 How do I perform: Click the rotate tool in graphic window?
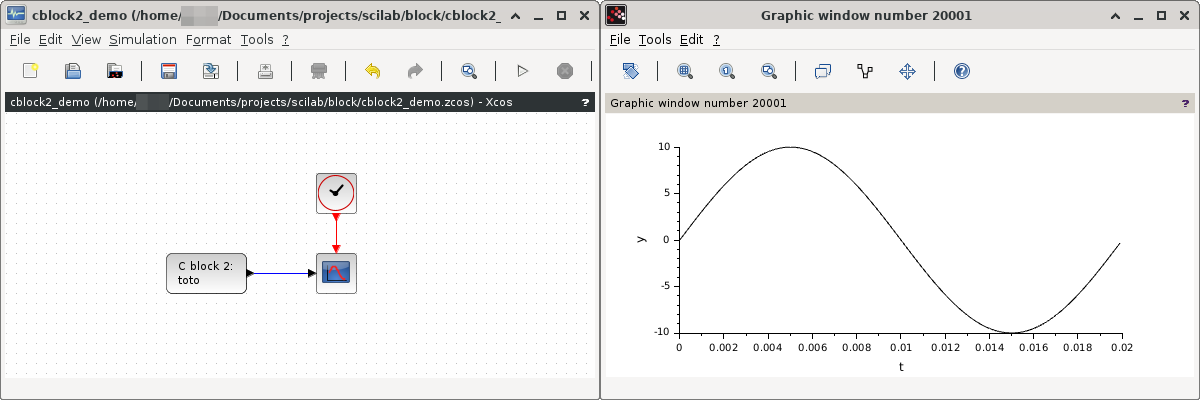pyautogui.click(x=630, y=71)
